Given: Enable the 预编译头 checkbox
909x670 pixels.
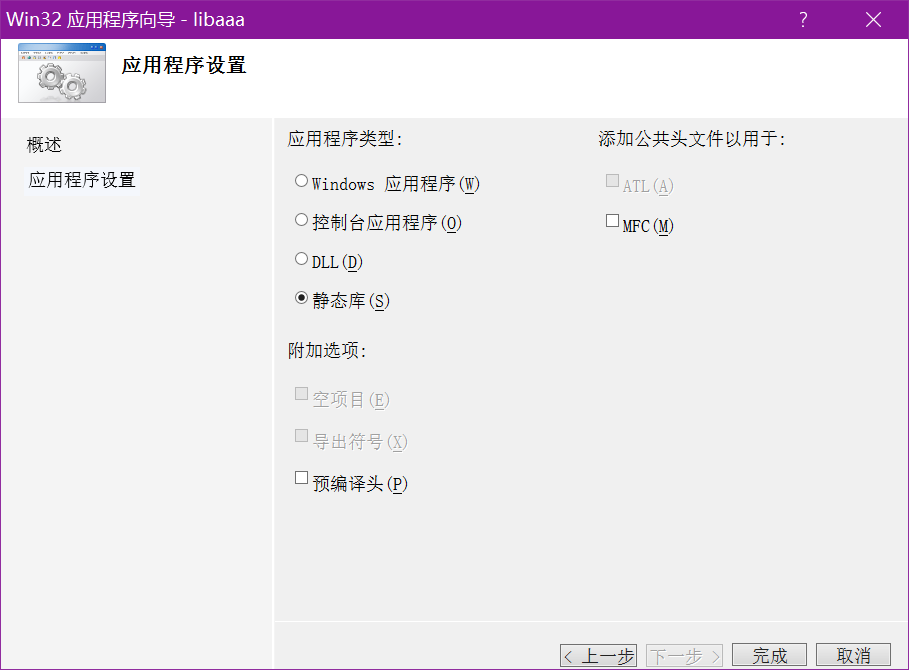Looking at the screenshot, I should tap(301, 479).
